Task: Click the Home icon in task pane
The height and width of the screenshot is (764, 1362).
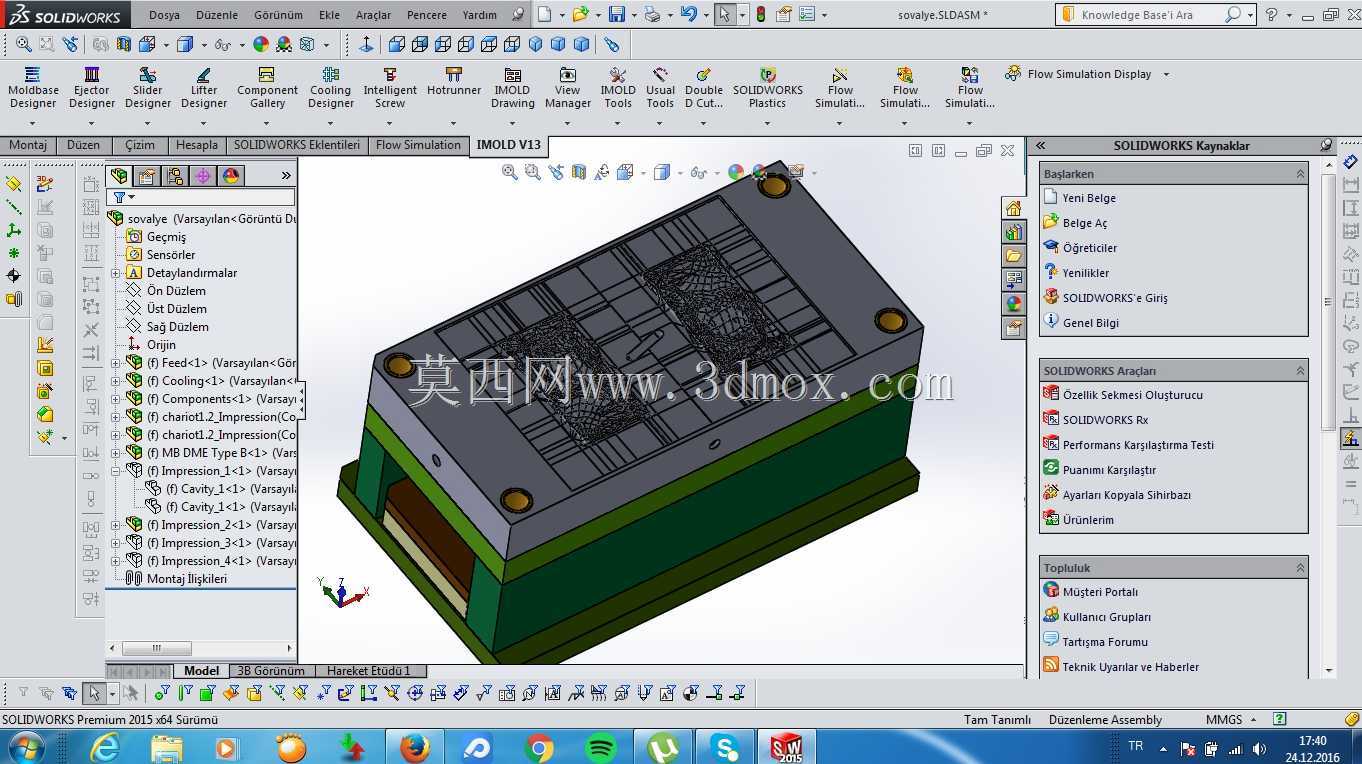Action: pos(1014,208)
